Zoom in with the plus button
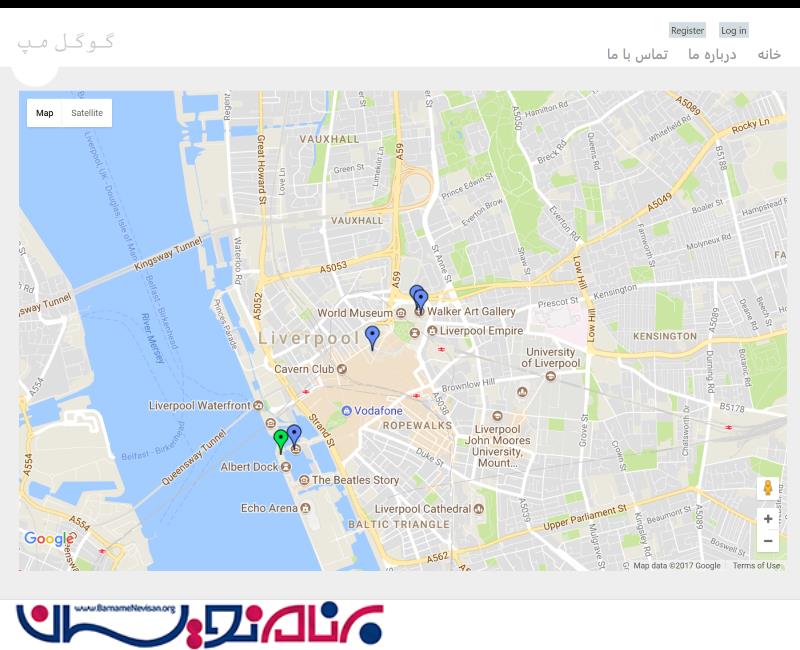 tap(768, 519)
